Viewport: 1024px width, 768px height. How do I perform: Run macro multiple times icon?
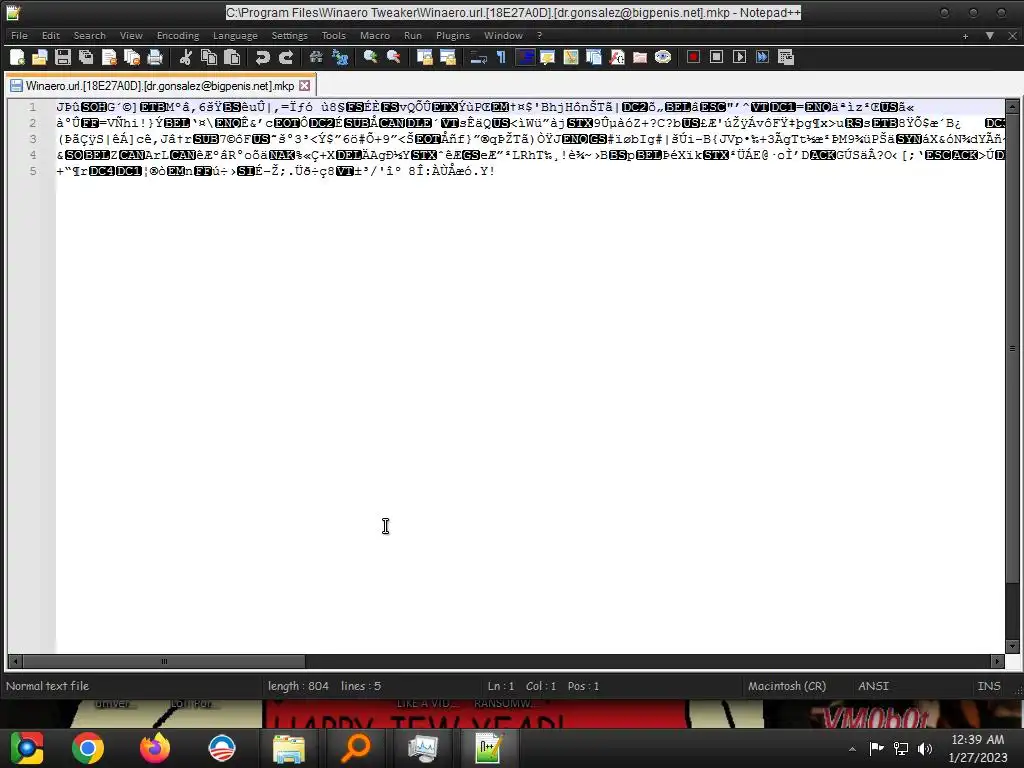click(x=763, y=57)
